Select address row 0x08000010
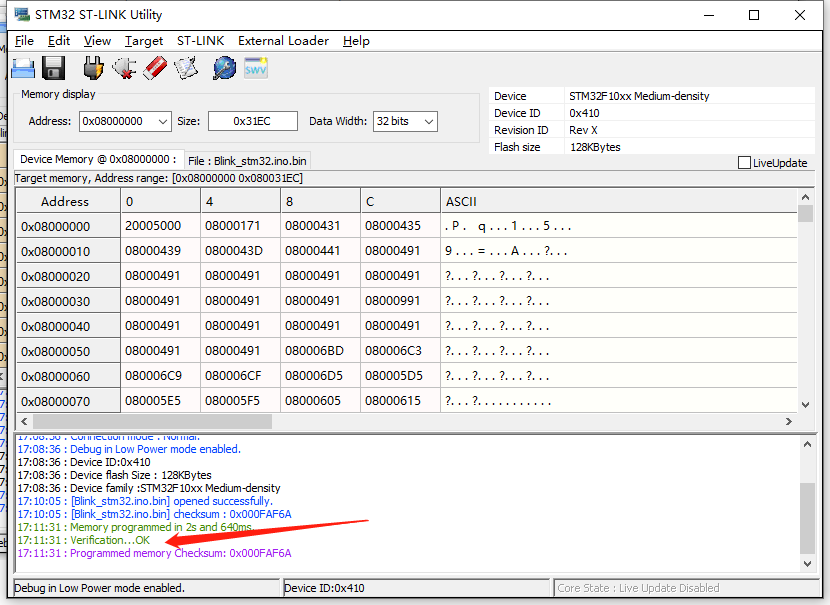 pos(68,251)
